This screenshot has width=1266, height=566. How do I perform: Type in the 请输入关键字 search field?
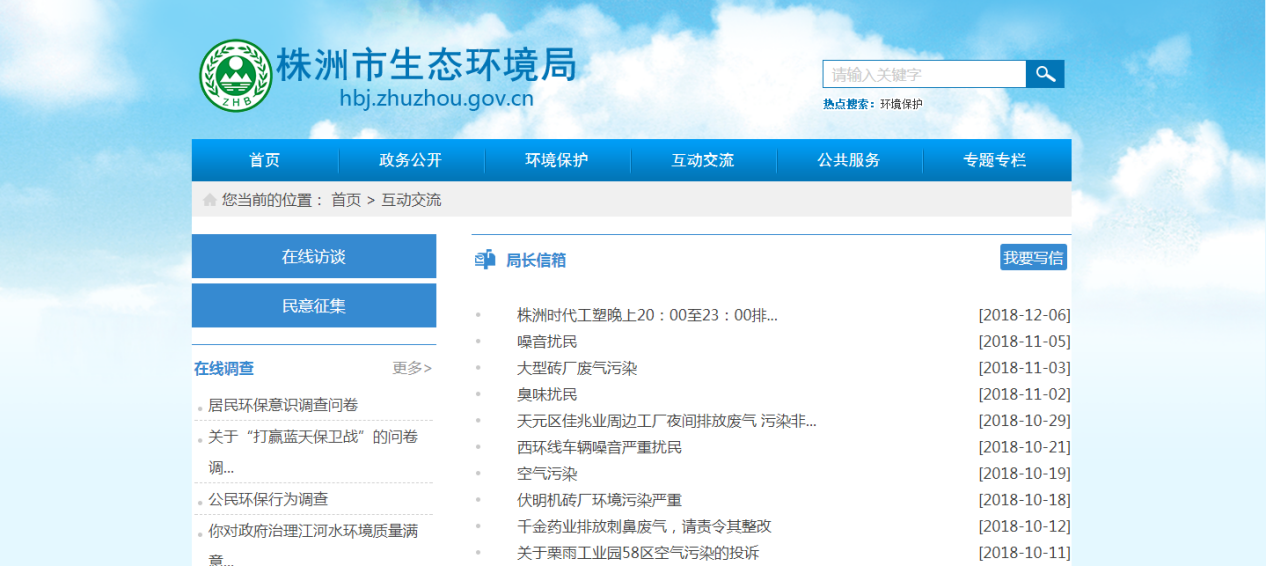coord(923,74)
